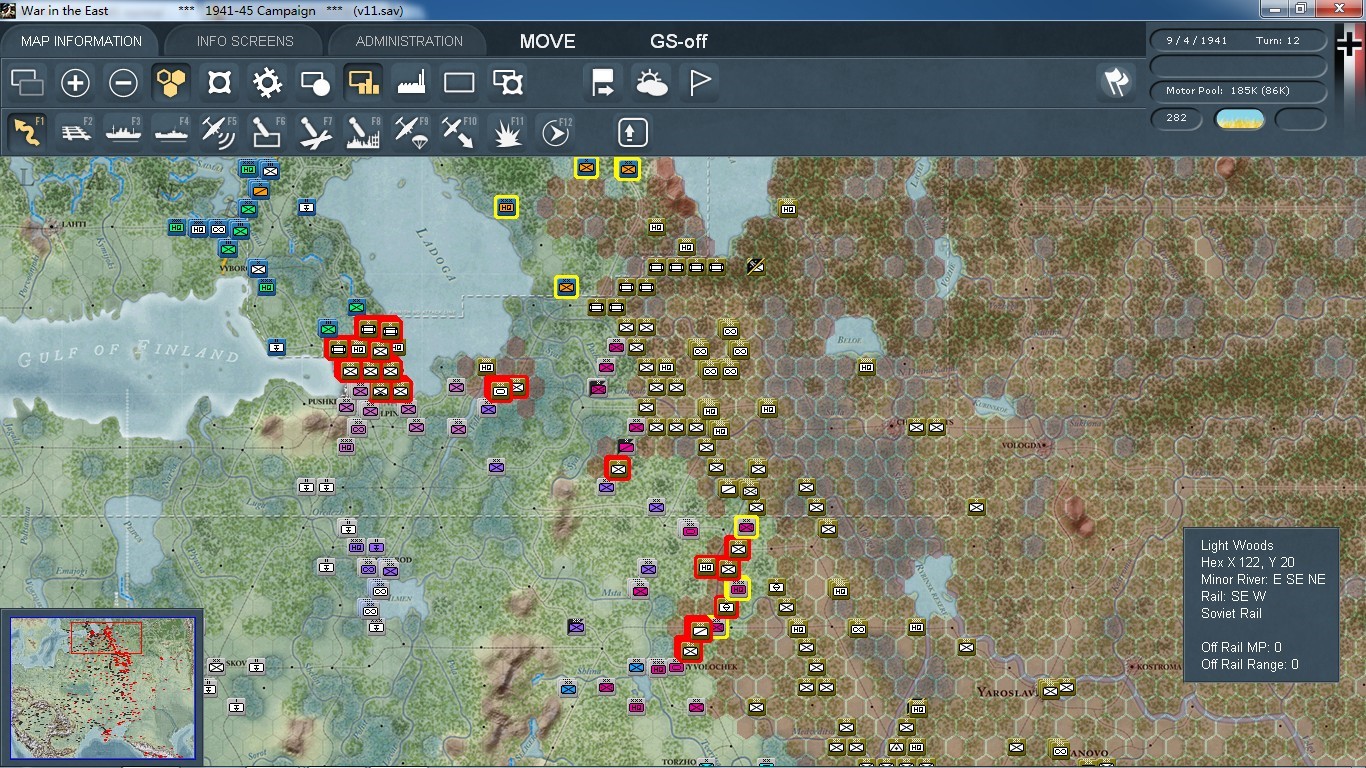This screenshot has width=1366, height=768.
Task: Click the rectangles with gear toolbar icon
Action: (507, 83)
